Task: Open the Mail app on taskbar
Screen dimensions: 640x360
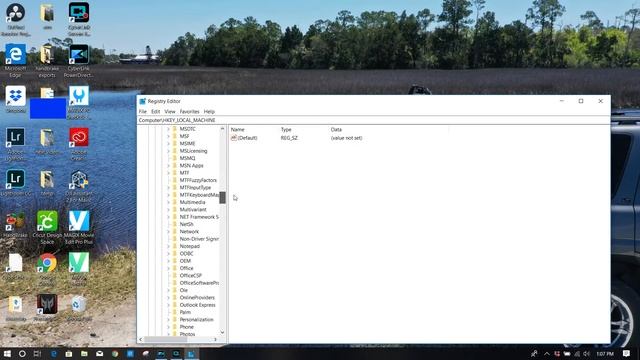Action: click(x=100, y=353)
